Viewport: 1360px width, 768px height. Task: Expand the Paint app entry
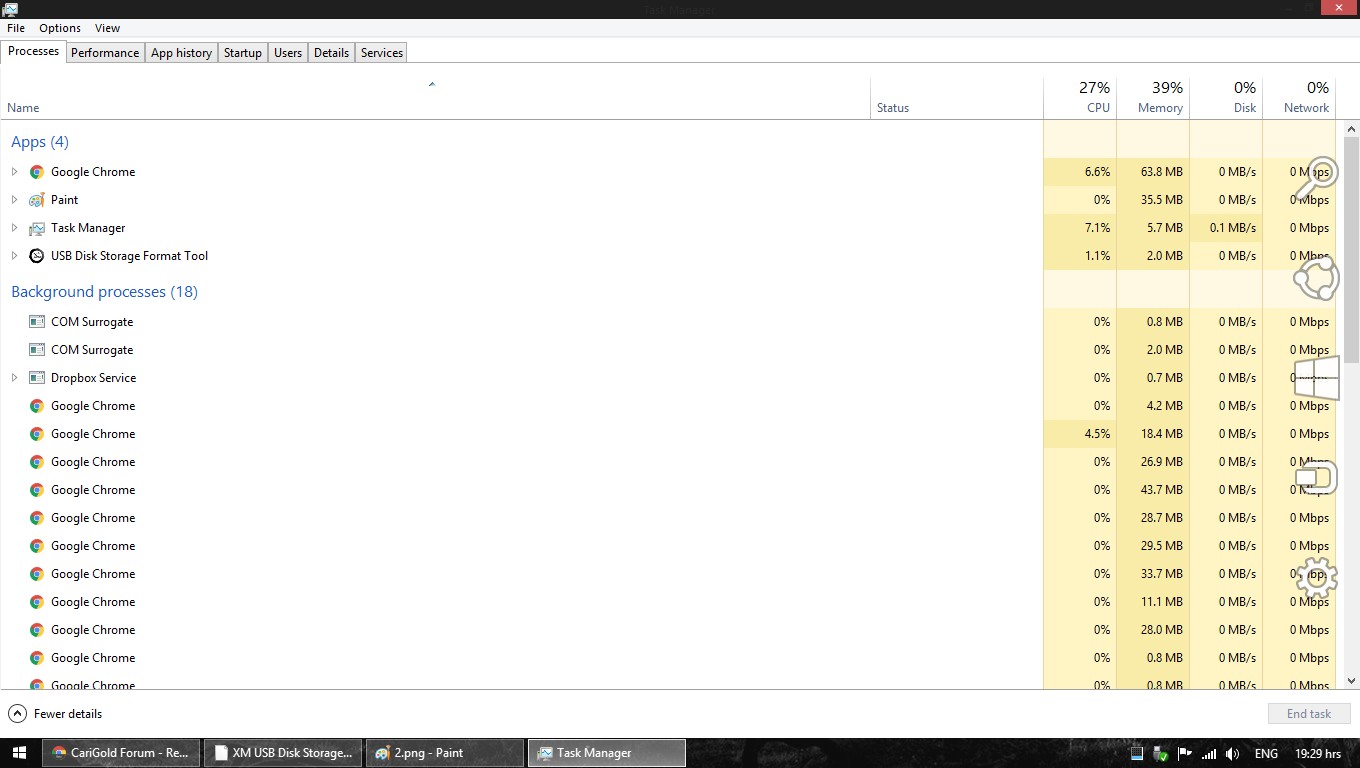click(14, 200)
